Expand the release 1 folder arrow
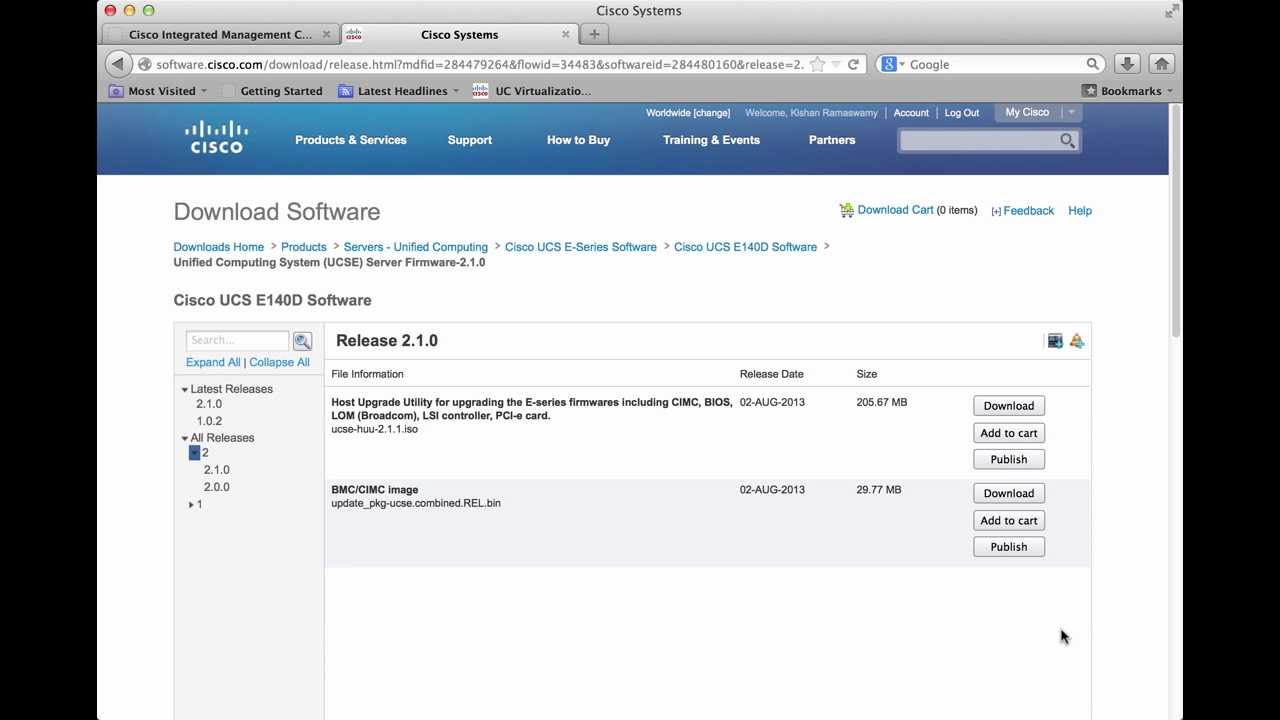 tap(191, 505)
